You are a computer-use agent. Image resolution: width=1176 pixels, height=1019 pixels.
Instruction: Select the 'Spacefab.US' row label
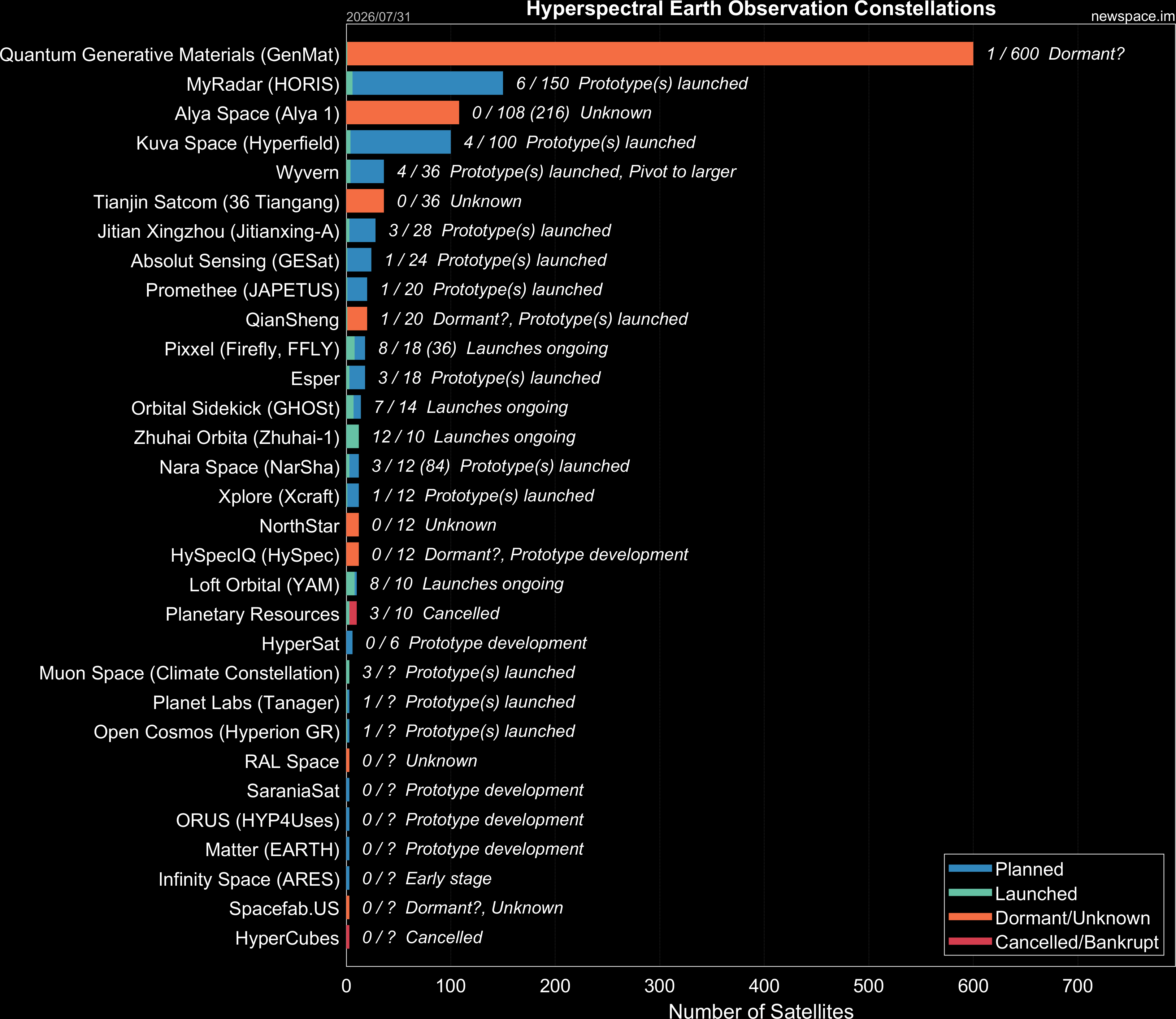(x=284, y=909)
